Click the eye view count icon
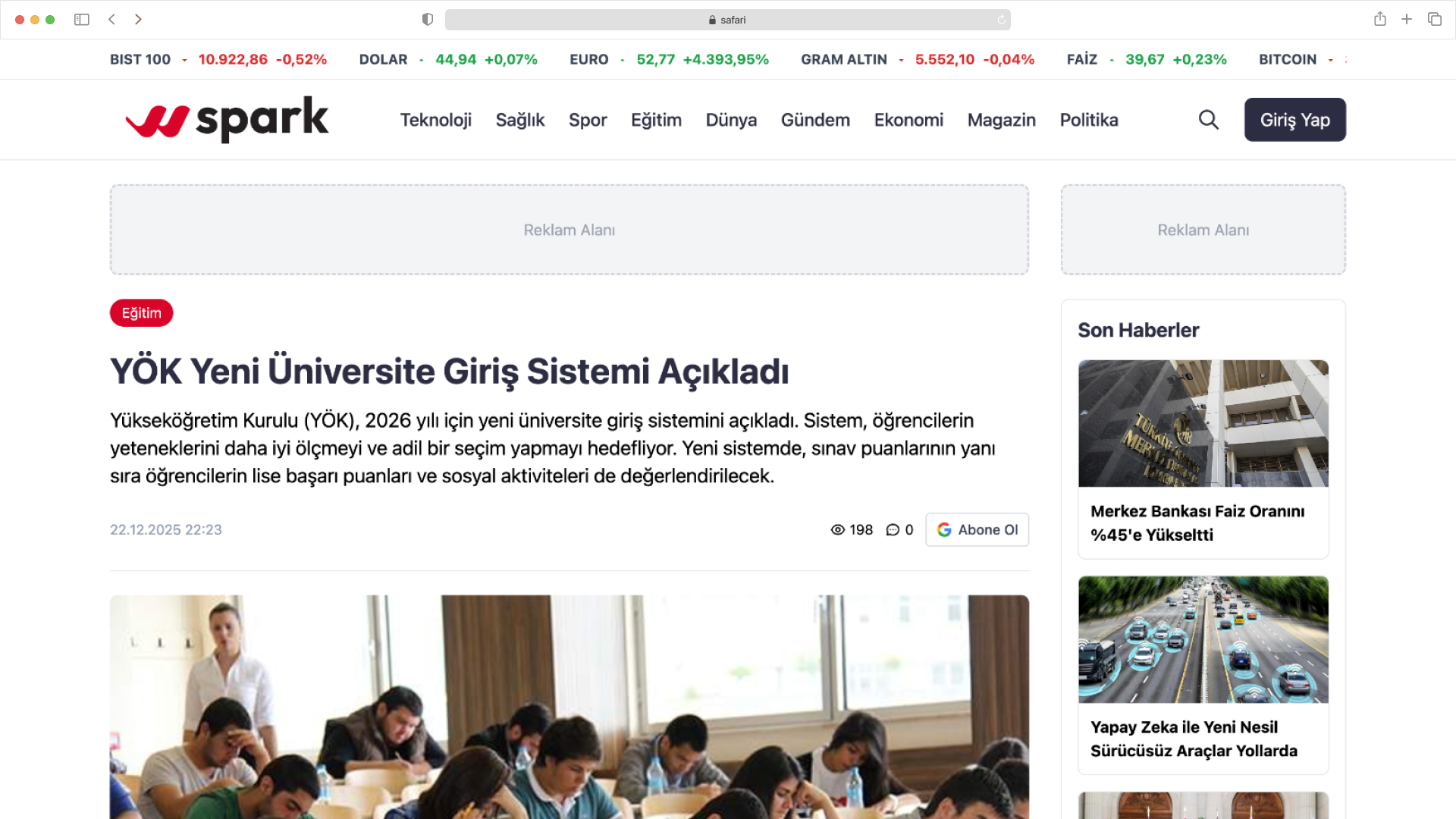This screenshot has width=1456, height=819. (837, 530)
